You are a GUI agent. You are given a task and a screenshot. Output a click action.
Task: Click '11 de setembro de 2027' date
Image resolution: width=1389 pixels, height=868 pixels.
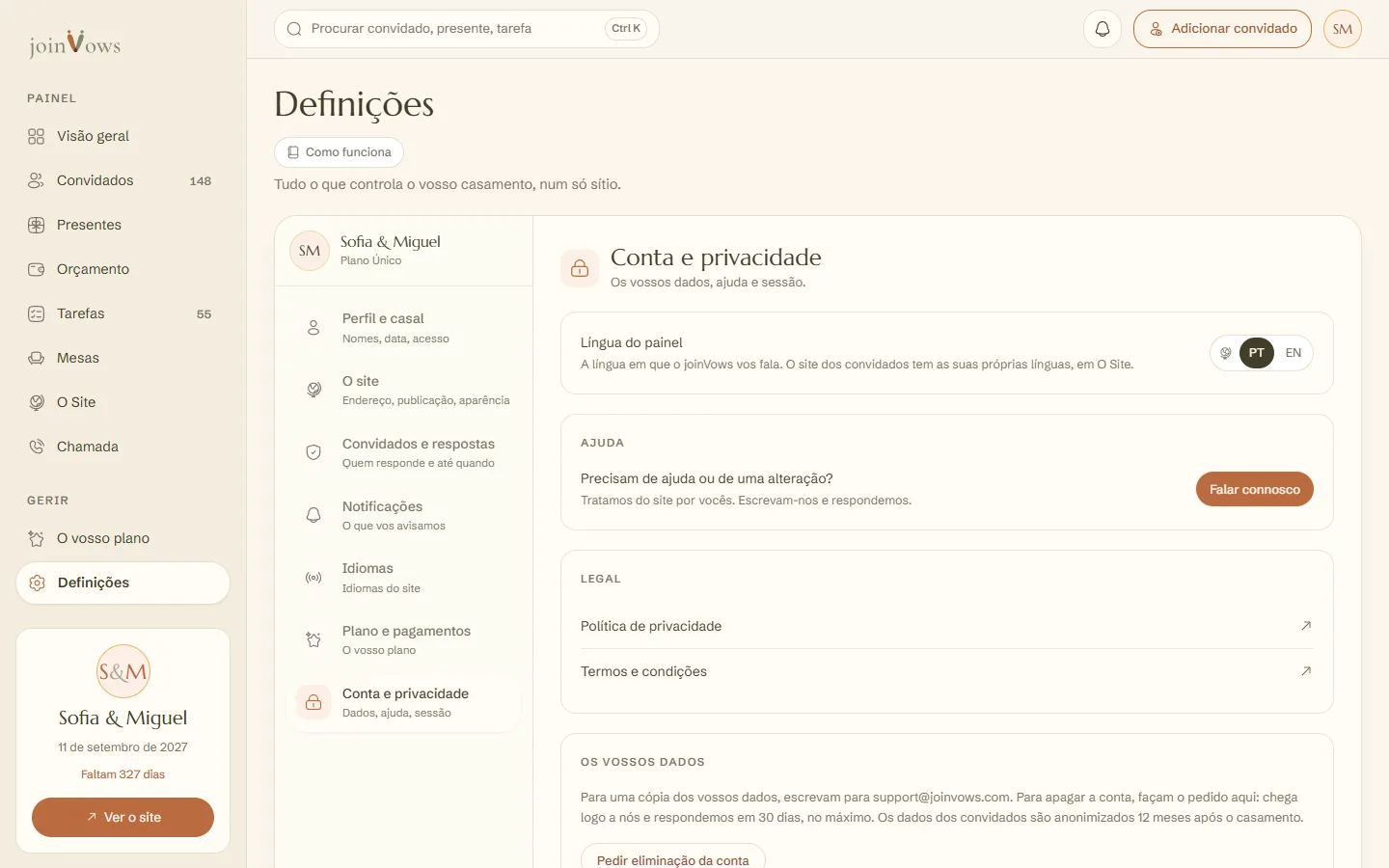click(x=123, y=747)
